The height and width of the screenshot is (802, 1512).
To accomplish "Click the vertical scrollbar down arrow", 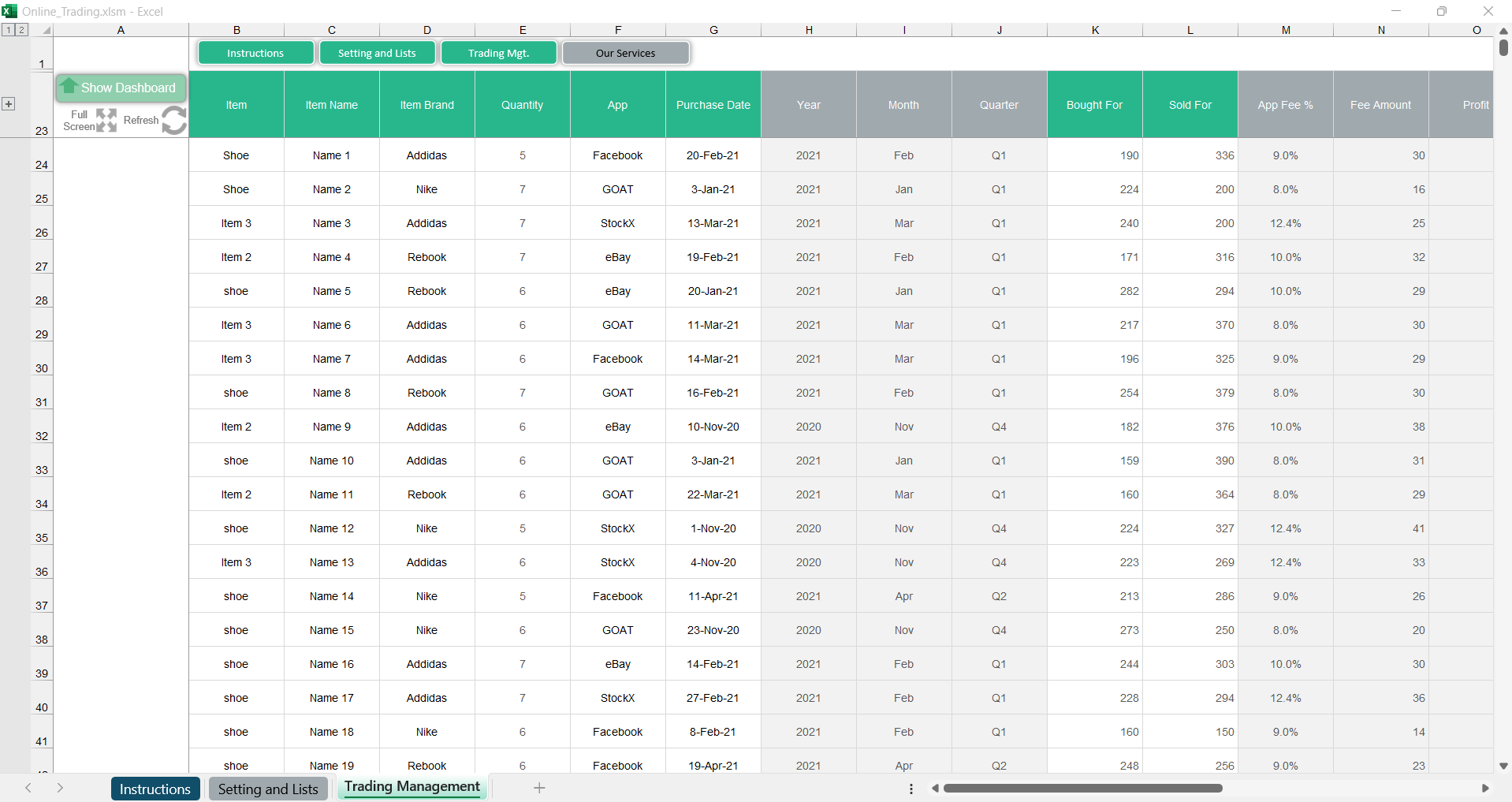I will click(x=1503, y=766).
